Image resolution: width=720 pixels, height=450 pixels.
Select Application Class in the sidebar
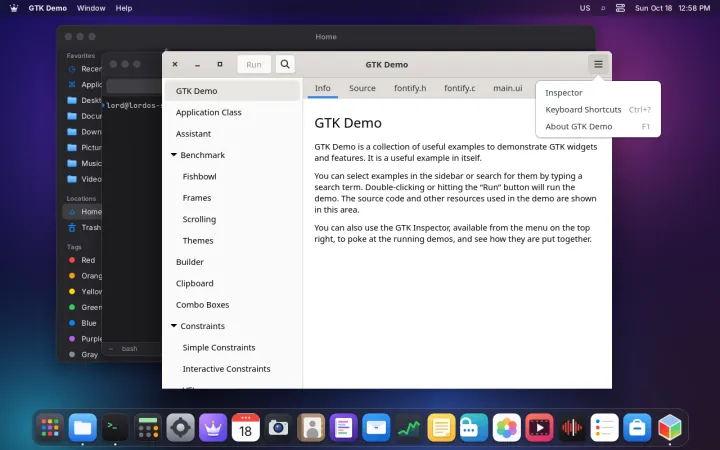pos(232,112)
